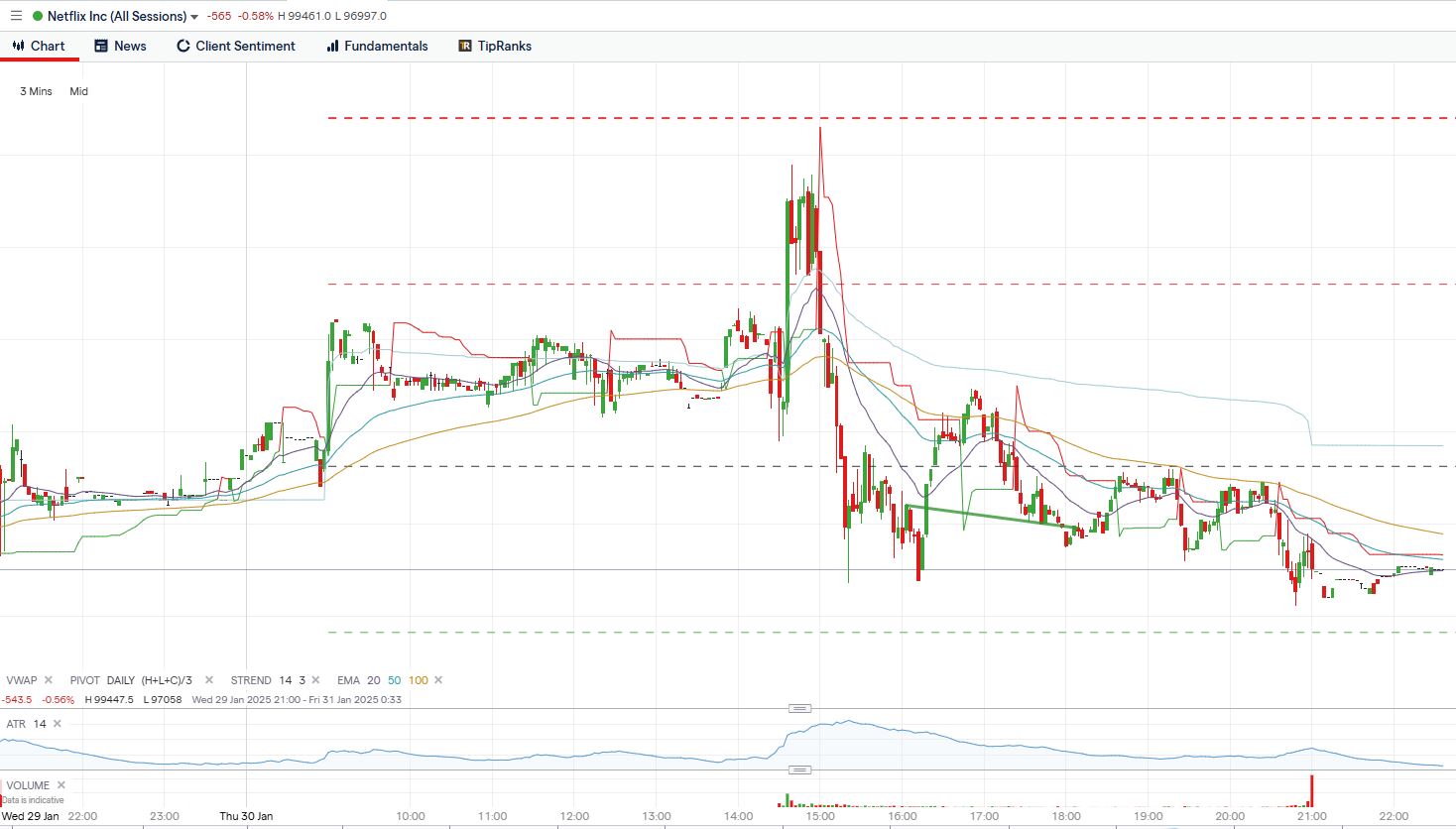Image resolution: width=1456 pixels, height=829 pixels.
Task: Click the TipRanks logo icon
Action: (464, 46)
